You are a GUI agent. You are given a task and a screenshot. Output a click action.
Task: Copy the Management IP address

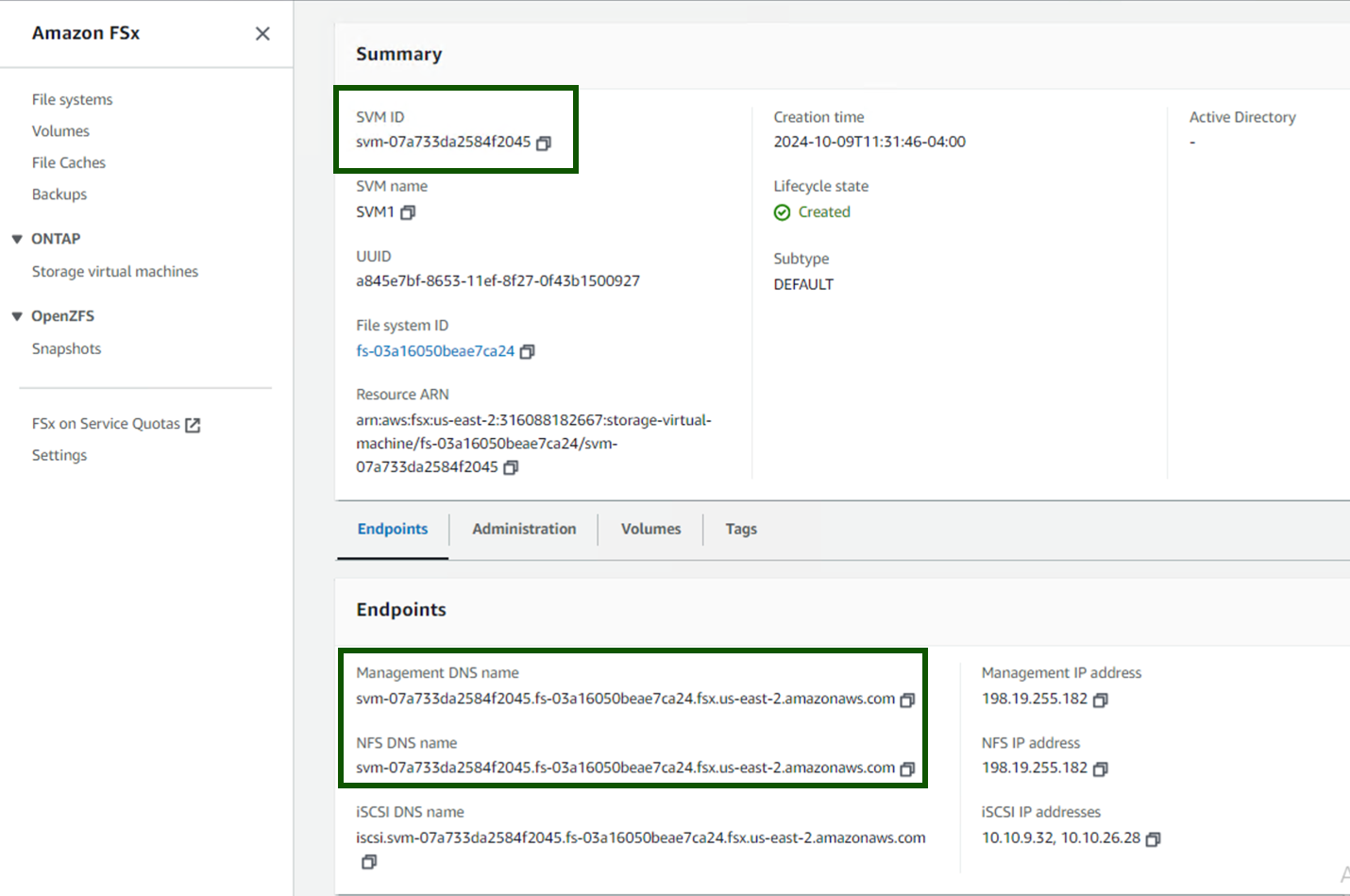pos(1100,700)
